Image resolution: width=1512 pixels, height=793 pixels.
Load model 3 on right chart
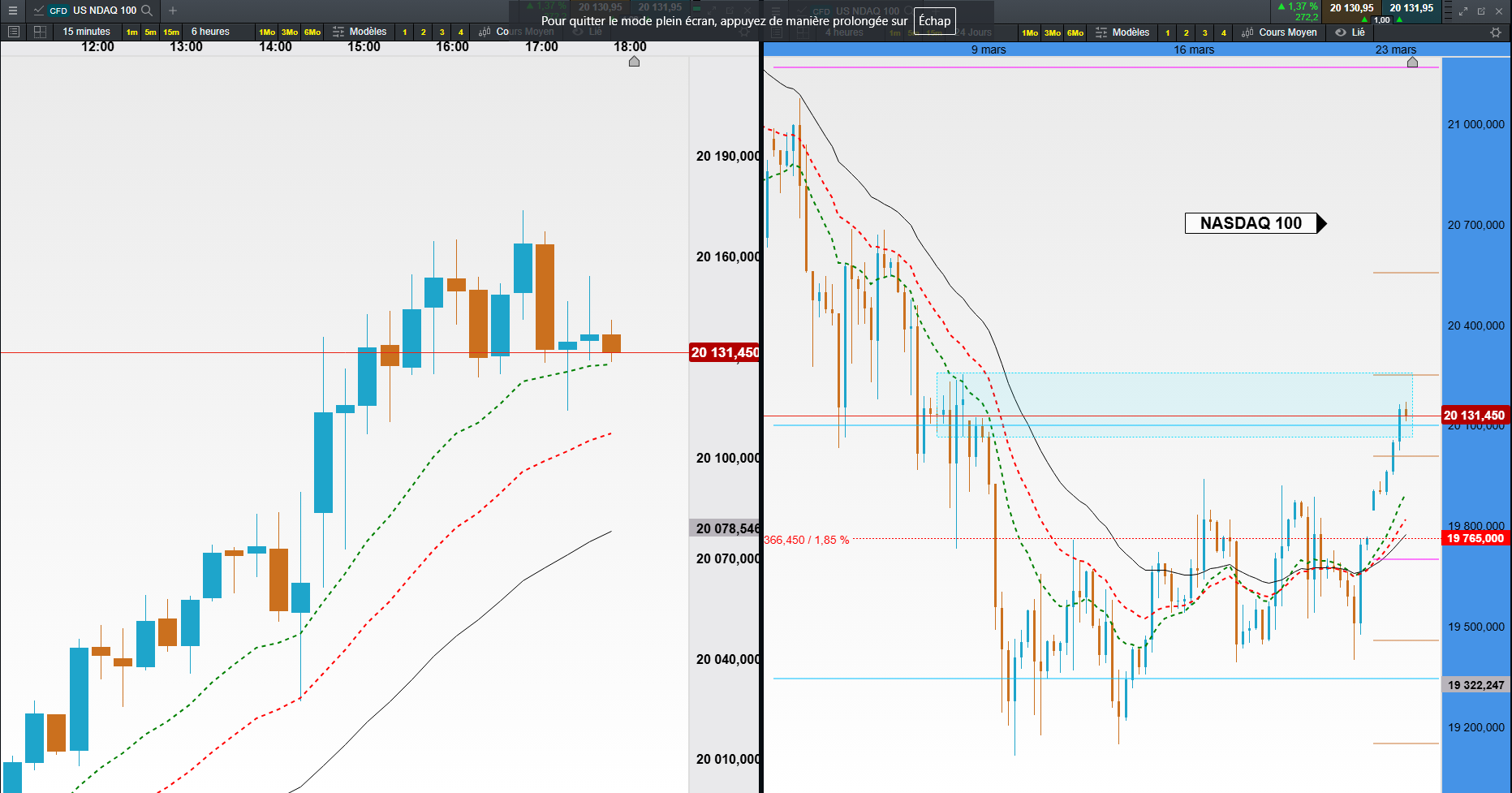click(1205, 33)
